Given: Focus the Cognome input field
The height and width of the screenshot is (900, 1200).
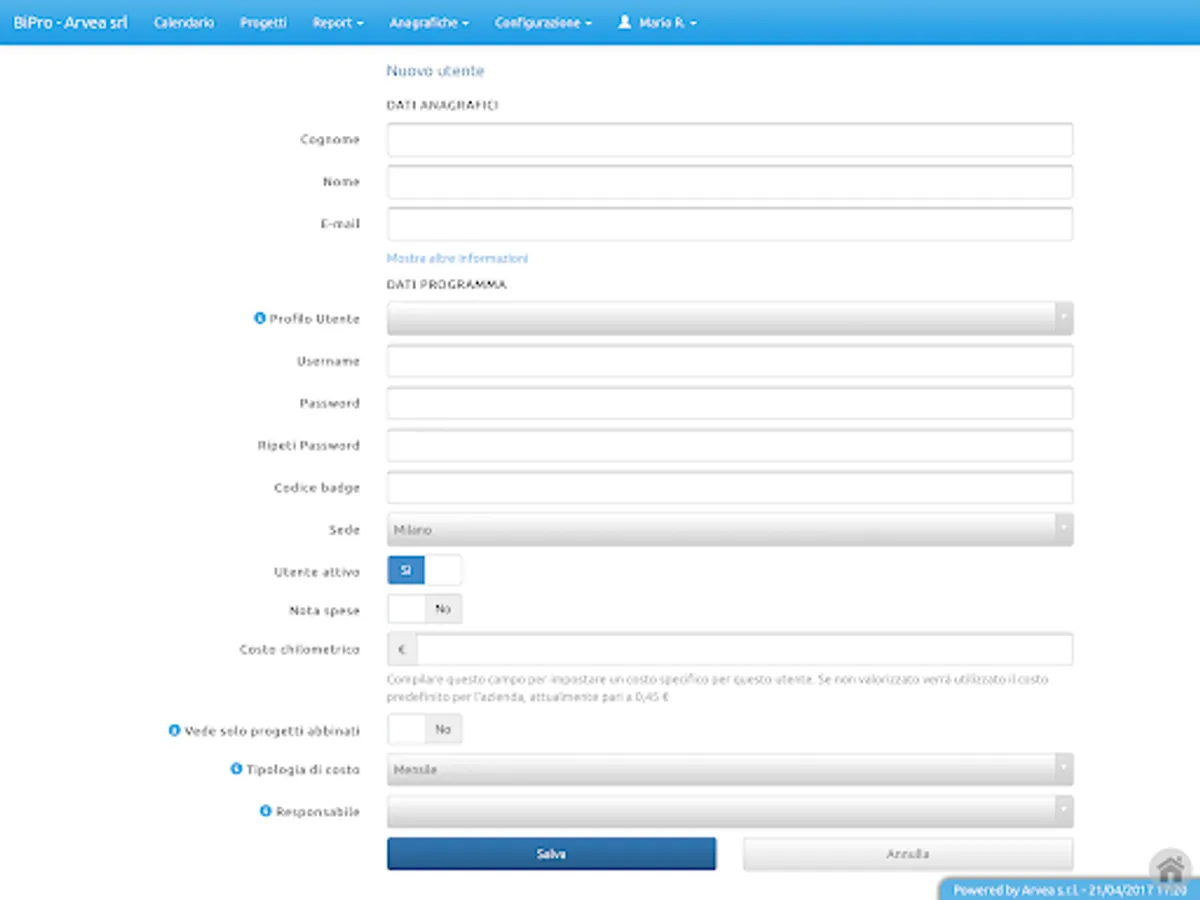Looking at the screenshot, I should [730, 140].
